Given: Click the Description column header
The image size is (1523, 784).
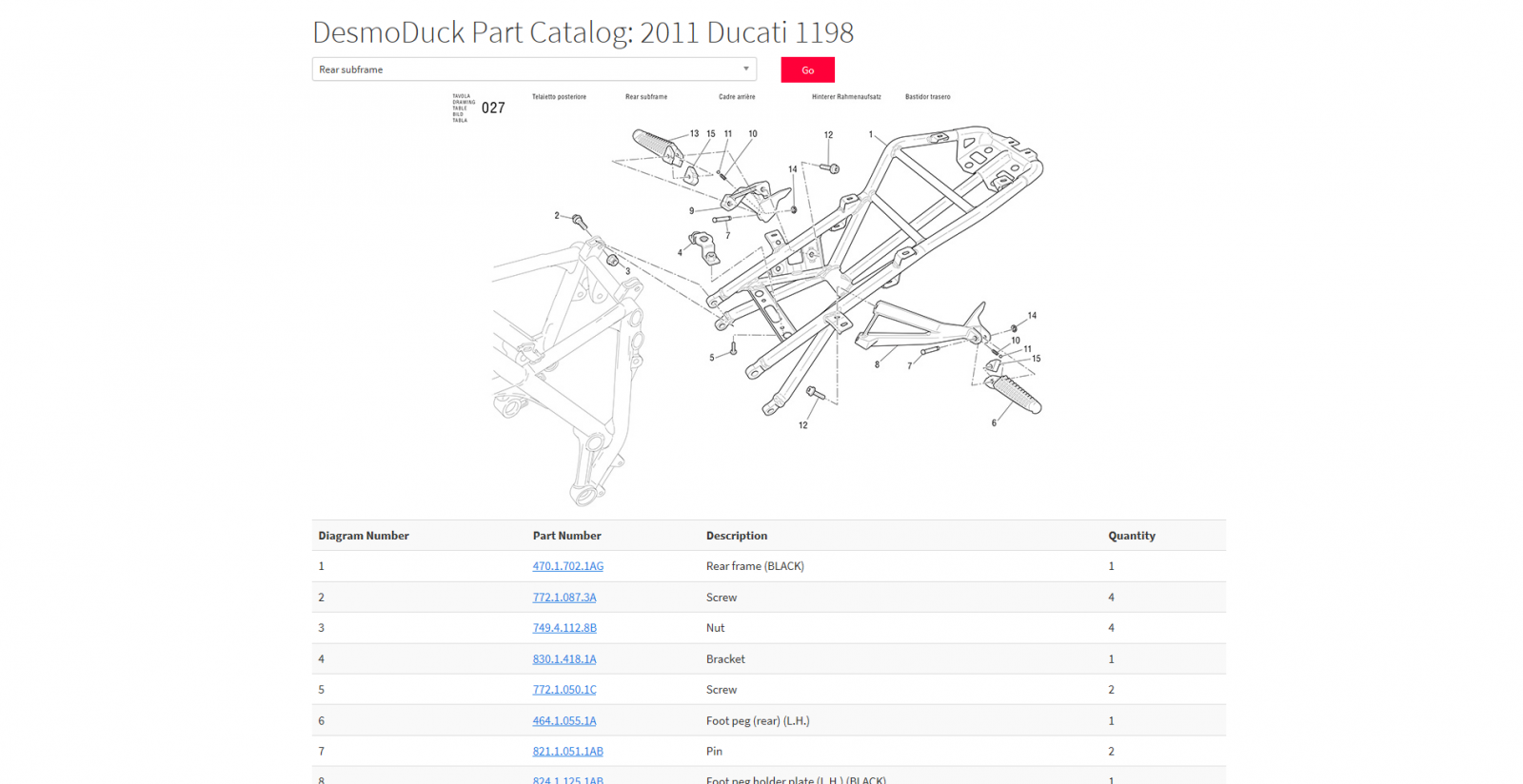Looking at the screenshot, I should (736, 536).
